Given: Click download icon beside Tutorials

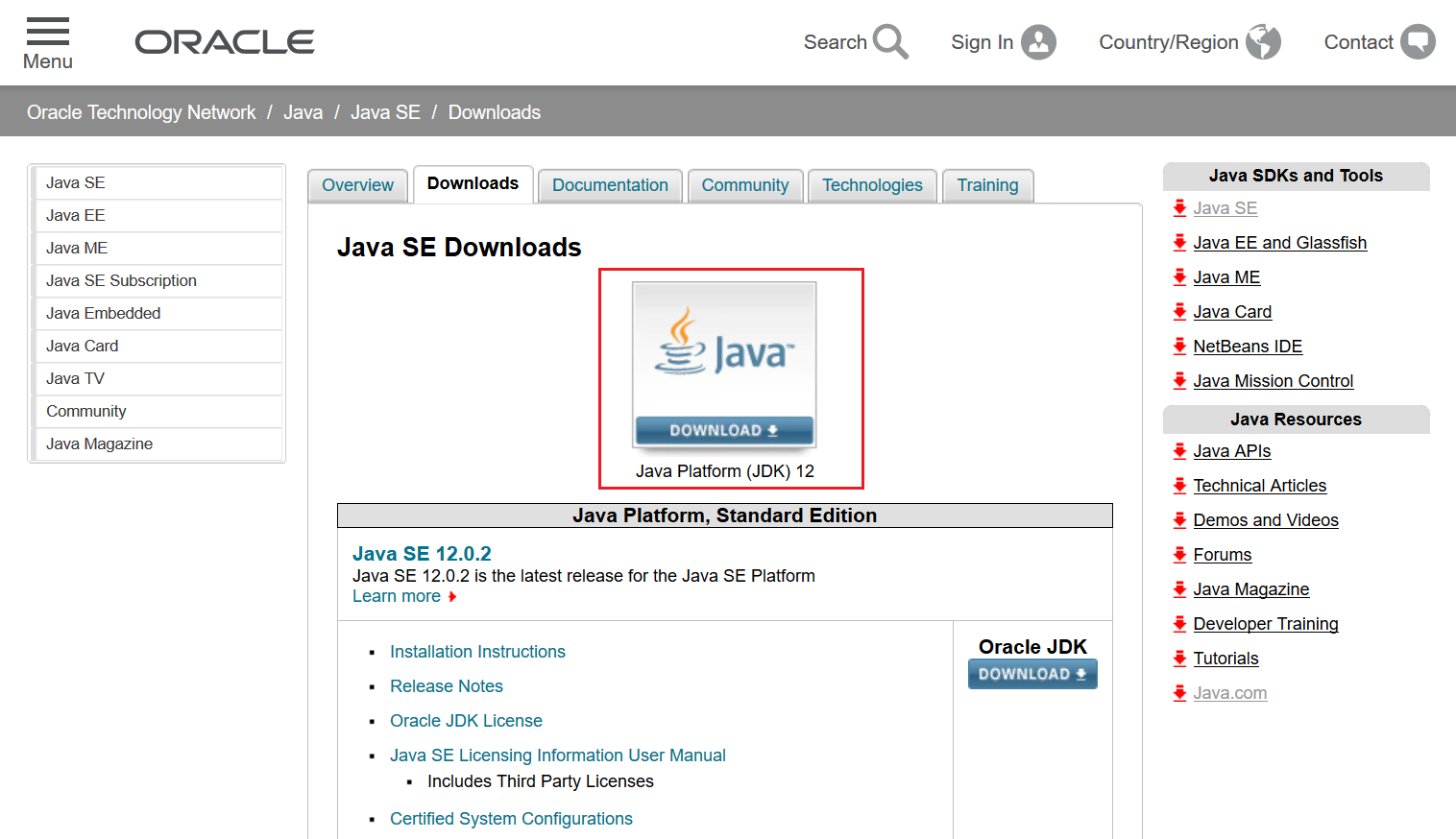Looking at the screenshot, I should pyautogui.click(x=1179, y=659).
